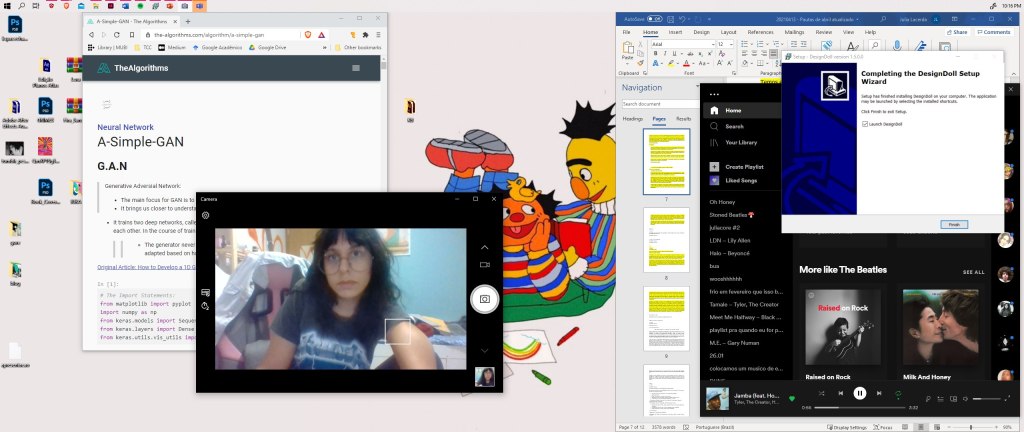Screen dimensions: 1024x432
Task: Toggle shuffle in Spotify player
Action: coord(821,394)
